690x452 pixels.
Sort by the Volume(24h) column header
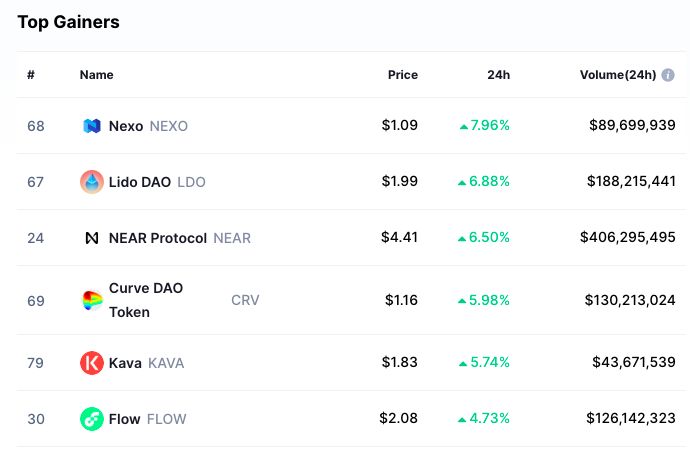tap(618, 75)
